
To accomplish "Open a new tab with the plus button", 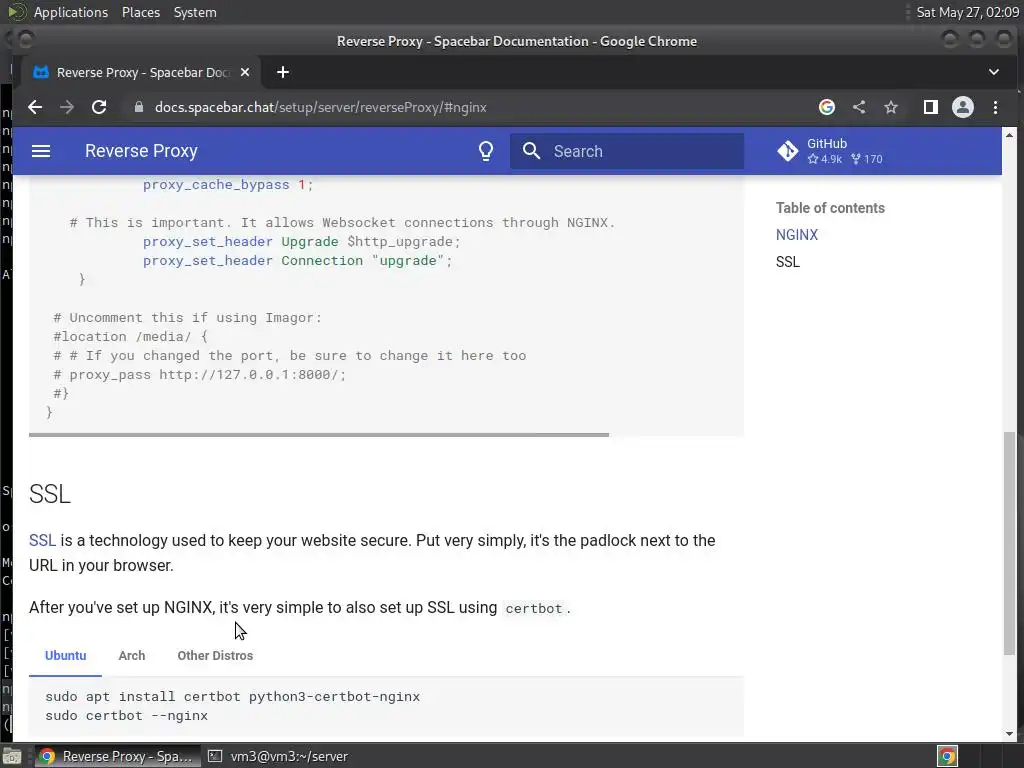I will pyautogui.click(x=283, y=72).
